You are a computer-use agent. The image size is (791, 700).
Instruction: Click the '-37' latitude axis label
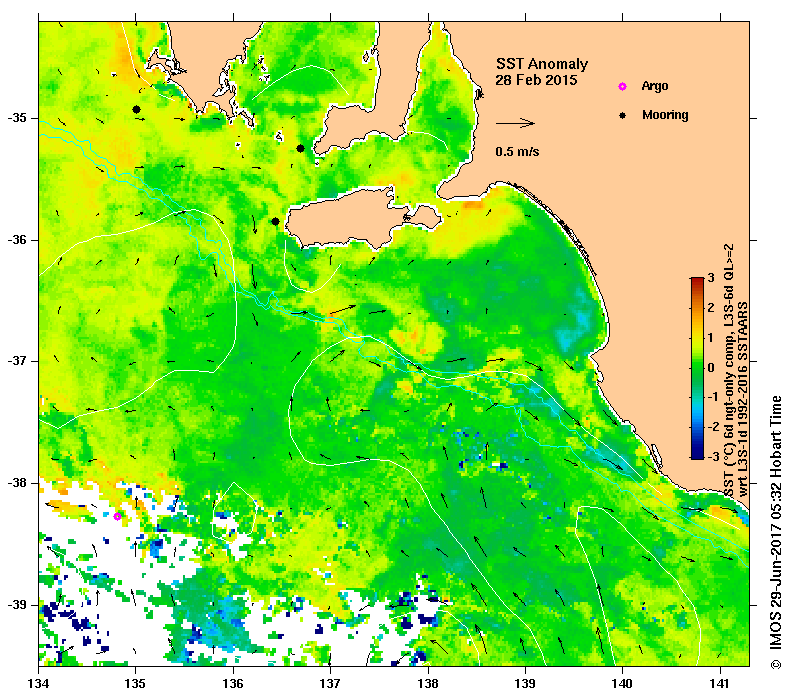[16, 361]
